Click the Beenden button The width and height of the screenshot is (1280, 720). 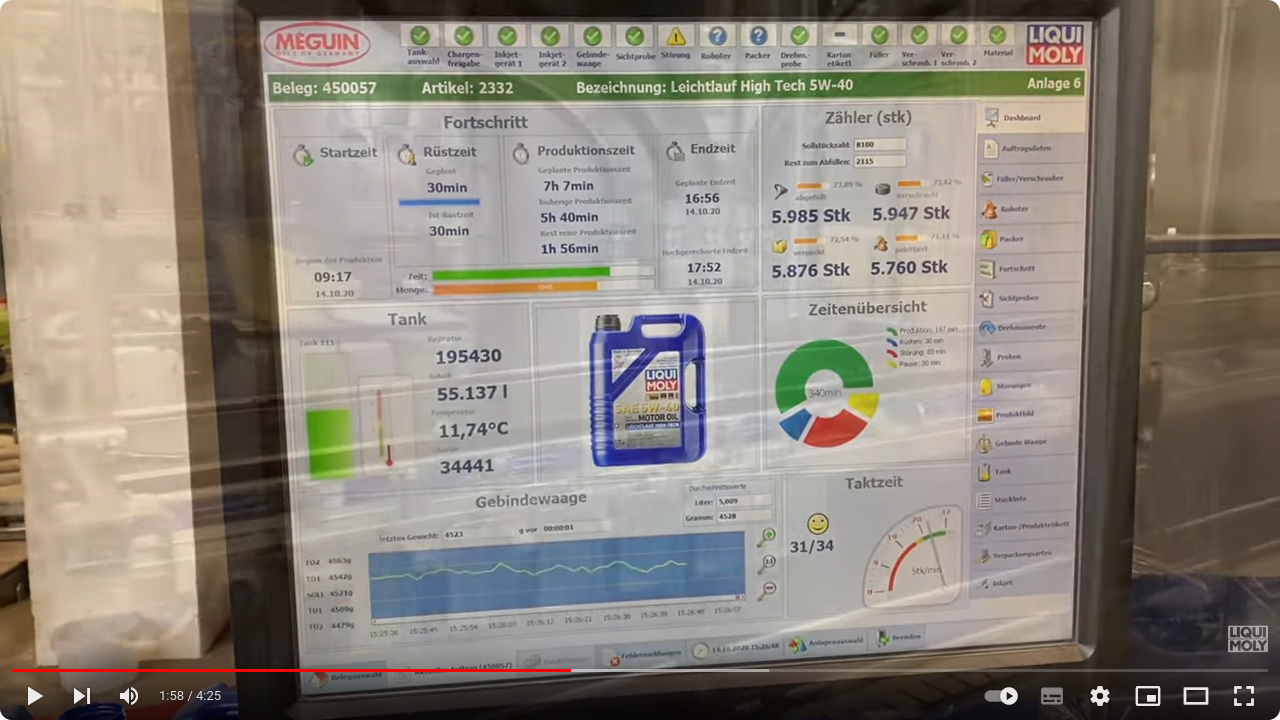click(901, 636)
